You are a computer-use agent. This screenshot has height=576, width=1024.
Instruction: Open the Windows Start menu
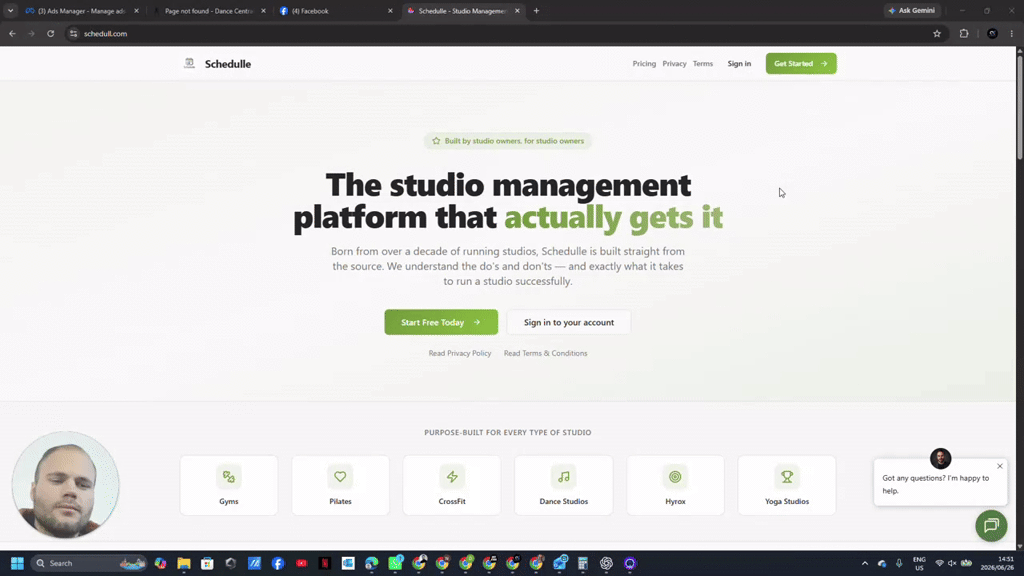coord(17,563)
